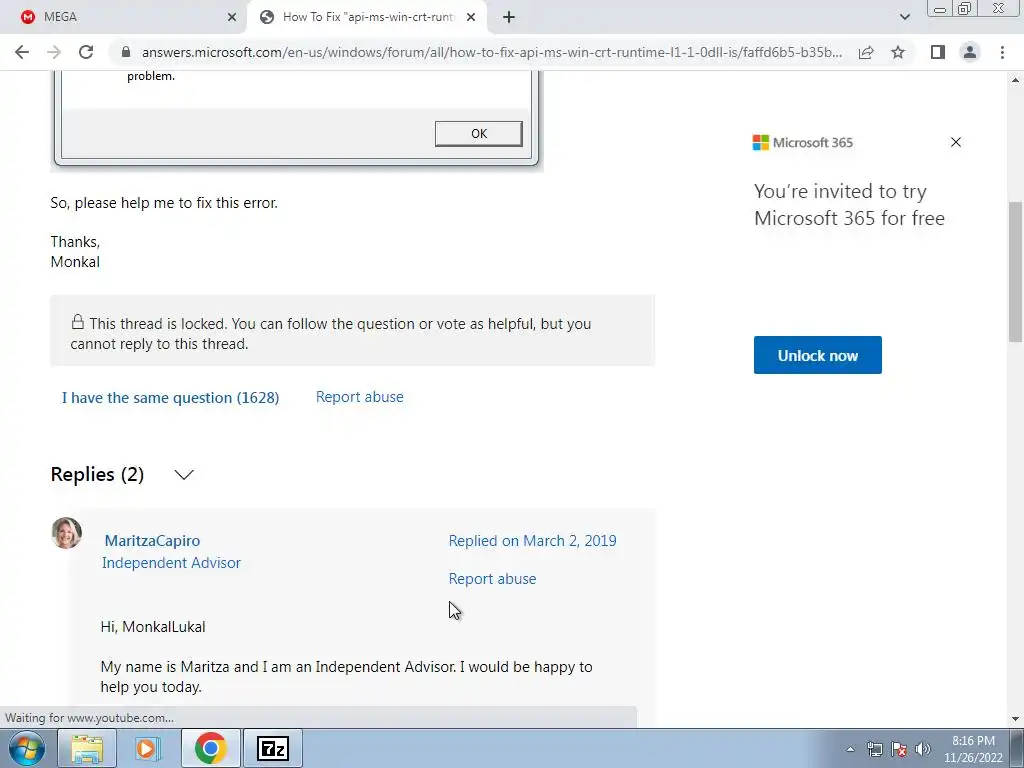Viewport: 1024px width, 768px height.
Task: Open the tab search dropdown arrow
Action: (x=904, y=17)
